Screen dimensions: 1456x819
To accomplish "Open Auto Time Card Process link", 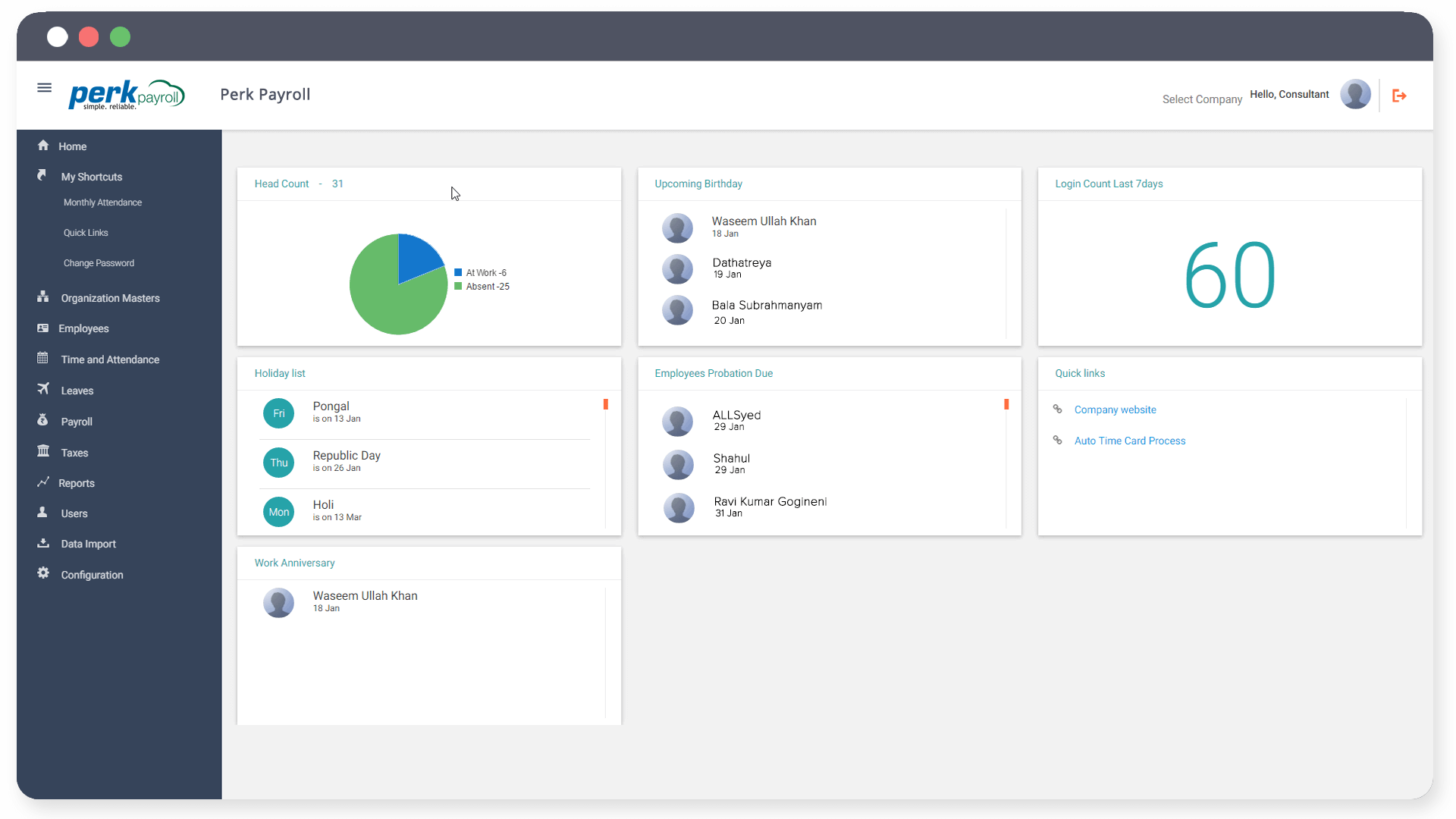I will [x=1130, y=441].
